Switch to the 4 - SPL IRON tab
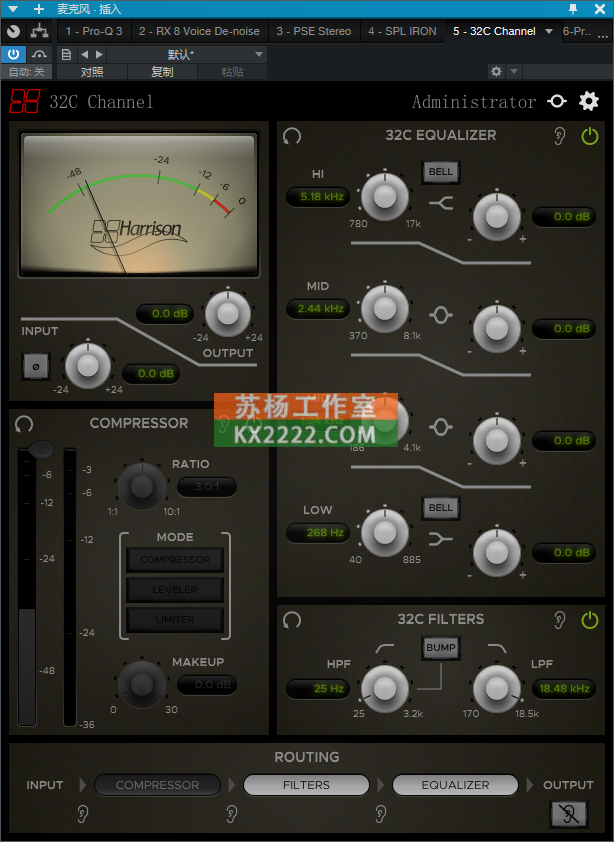This screenshot has width=614, height=842. [402, 31]
